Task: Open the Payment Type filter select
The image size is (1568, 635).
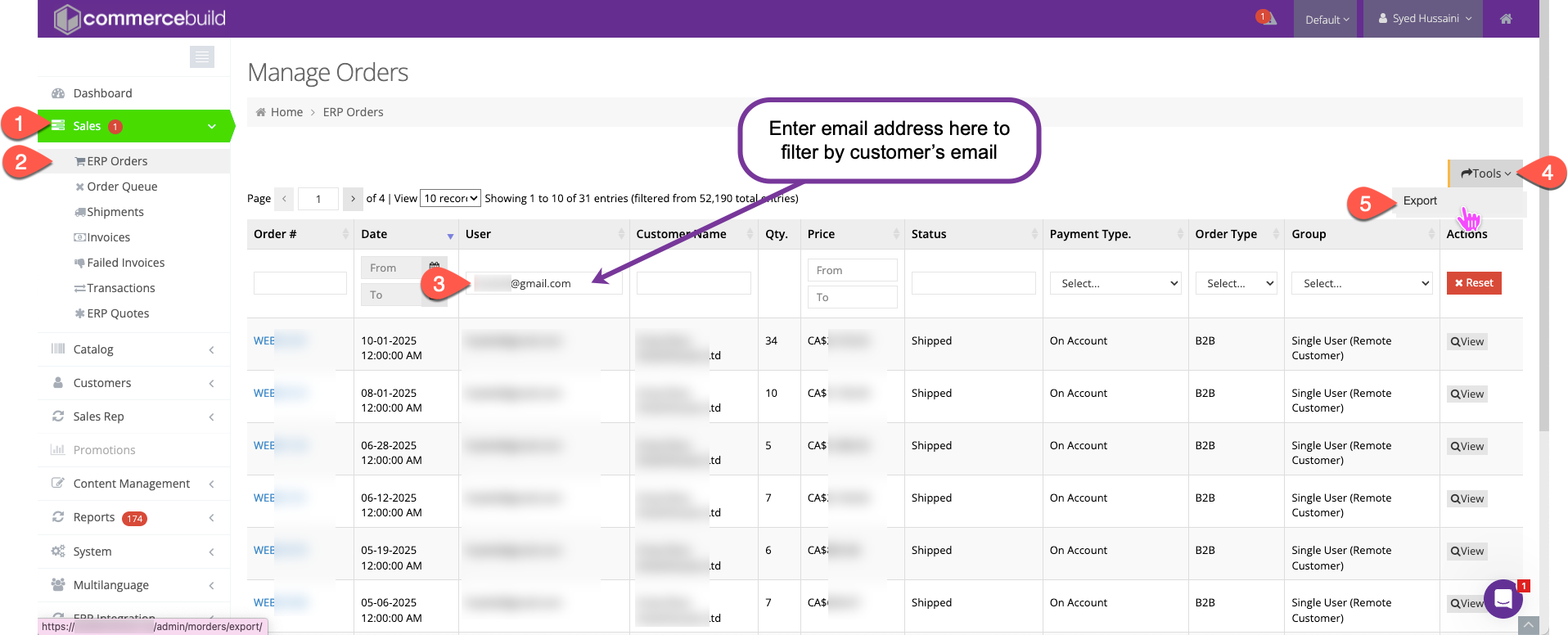Action: [1115, 283]
